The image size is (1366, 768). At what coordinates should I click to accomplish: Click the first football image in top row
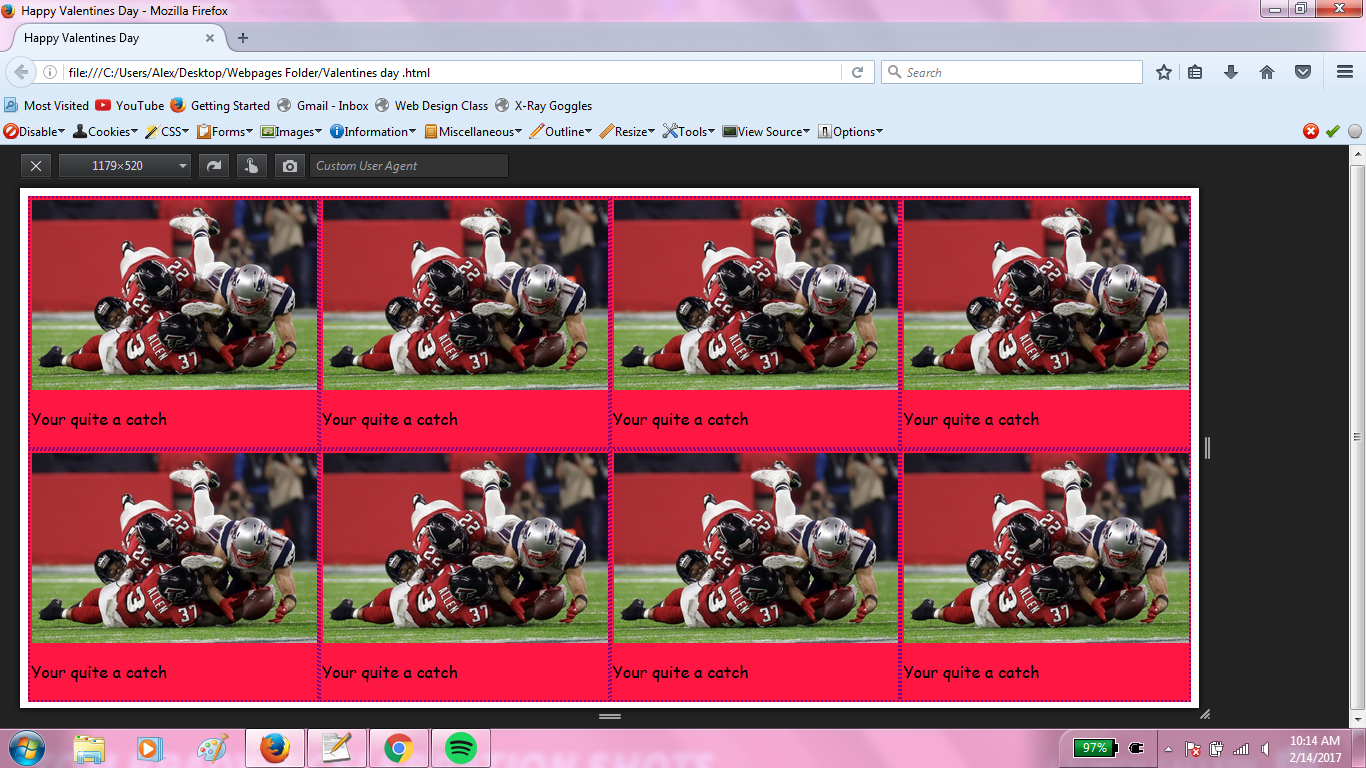click(174, 295)
